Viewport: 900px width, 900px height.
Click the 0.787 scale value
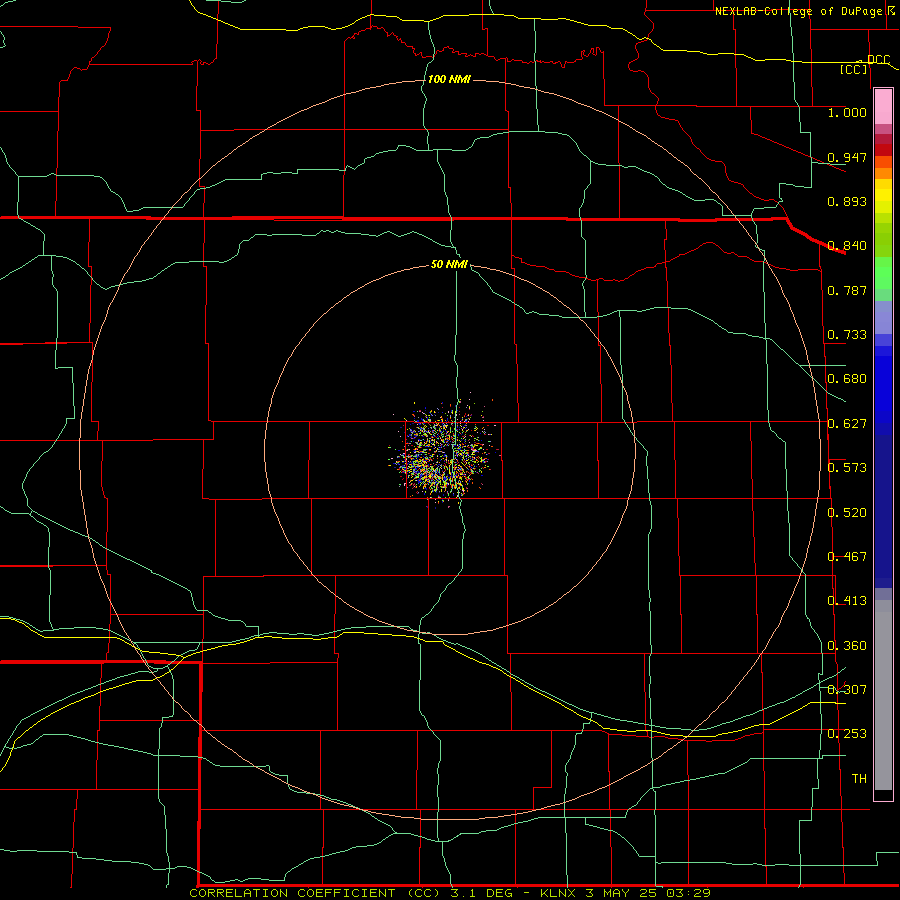(x=847, y=290)
